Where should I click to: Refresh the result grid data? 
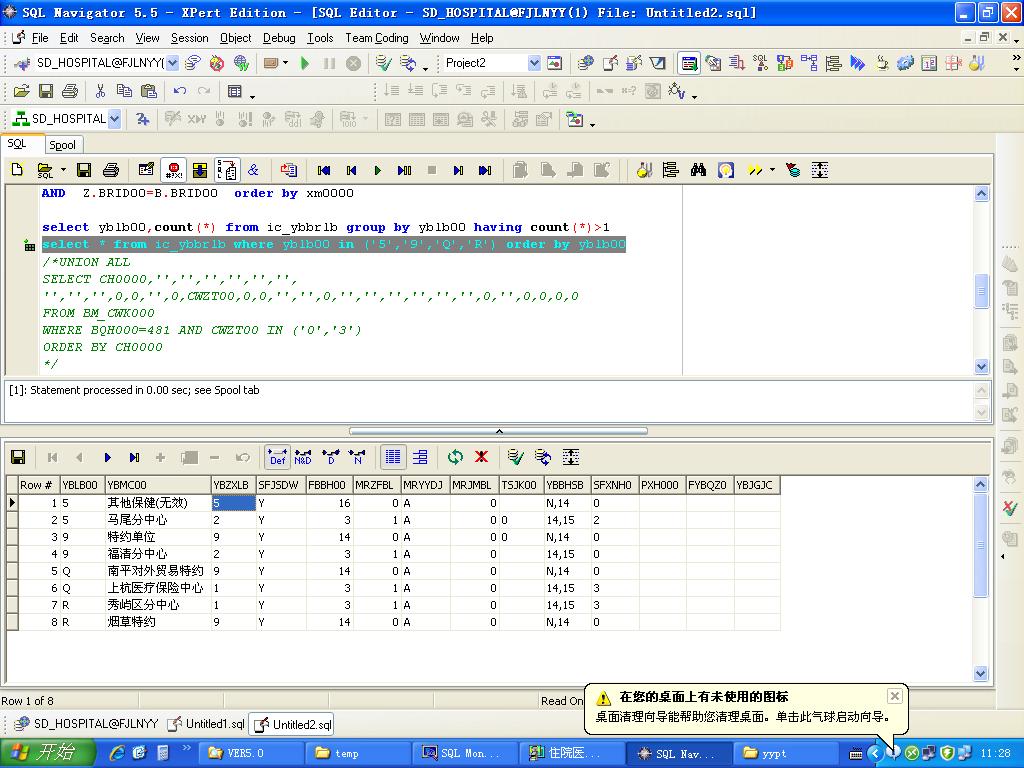[455, 457]
